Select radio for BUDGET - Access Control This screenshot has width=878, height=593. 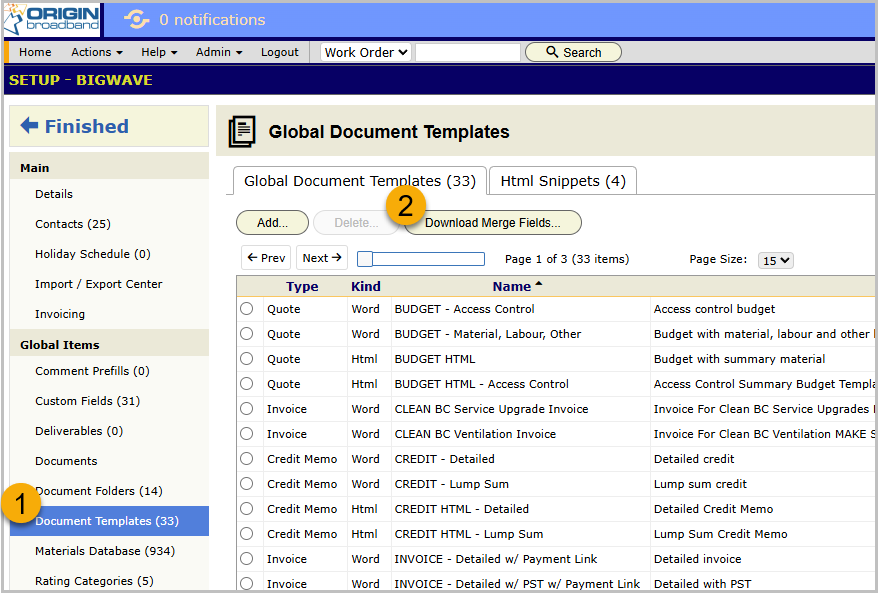pos(246,309)
